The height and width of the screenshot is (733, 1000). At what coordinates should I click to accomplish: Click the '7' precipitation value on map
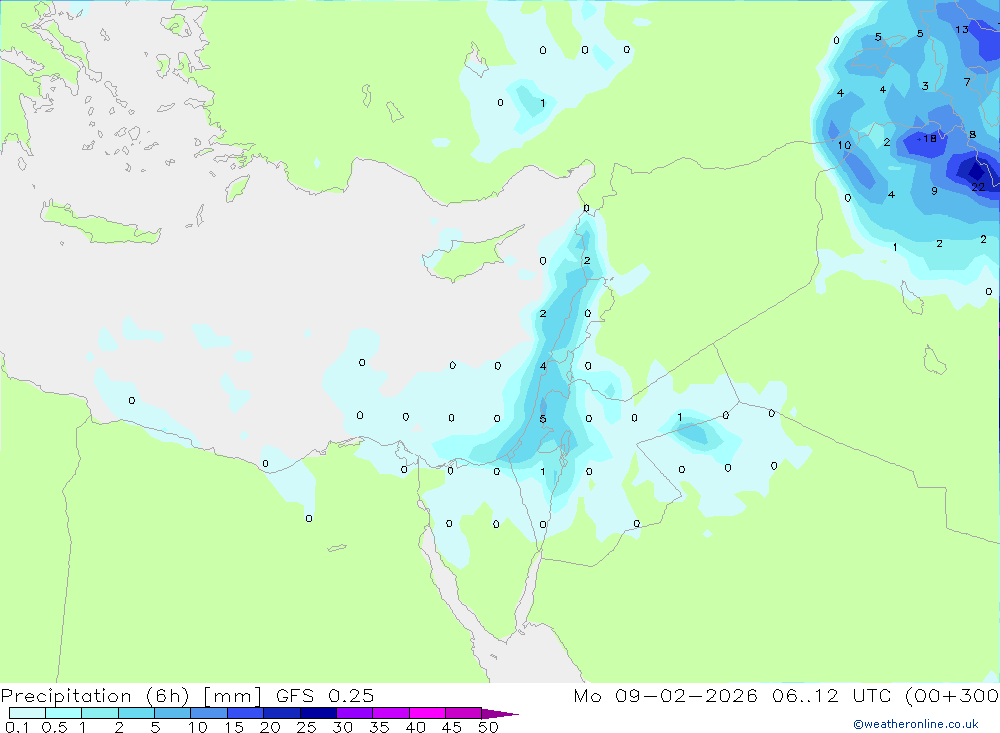pyautogui.click(x=967, y=82)
